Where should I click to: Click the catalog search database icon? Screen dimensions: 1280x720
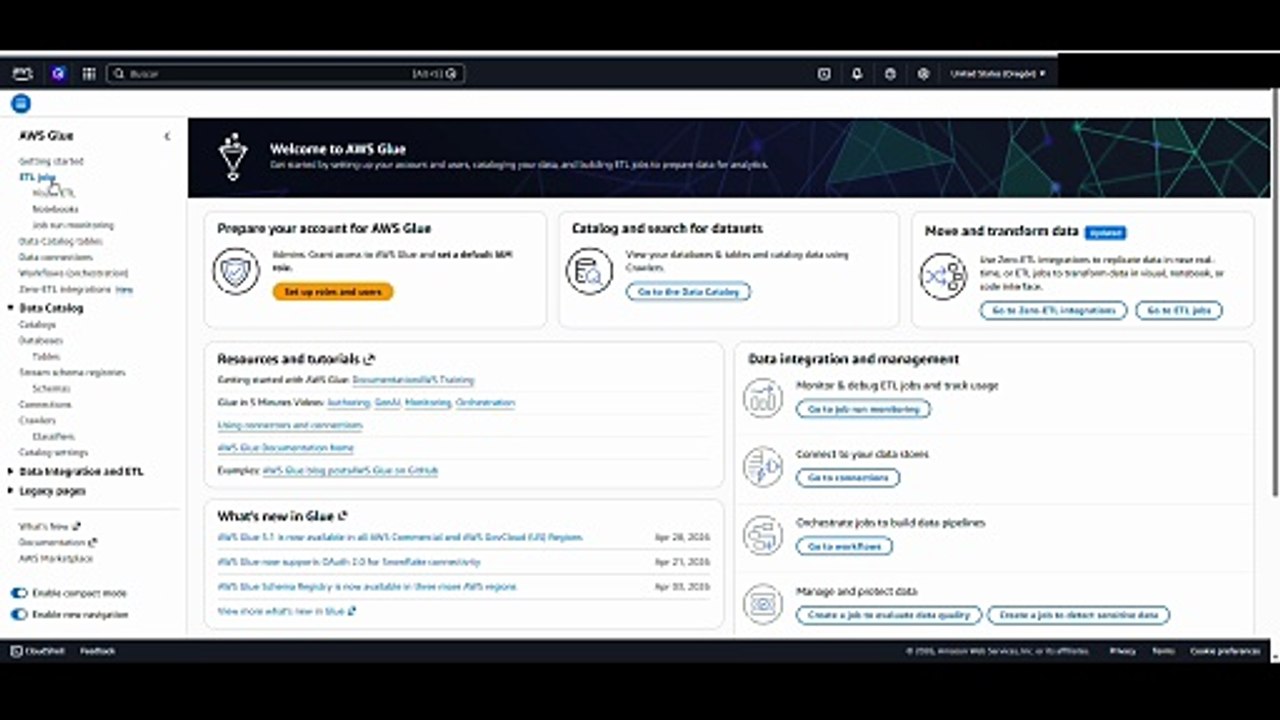(x=590, y=270)
